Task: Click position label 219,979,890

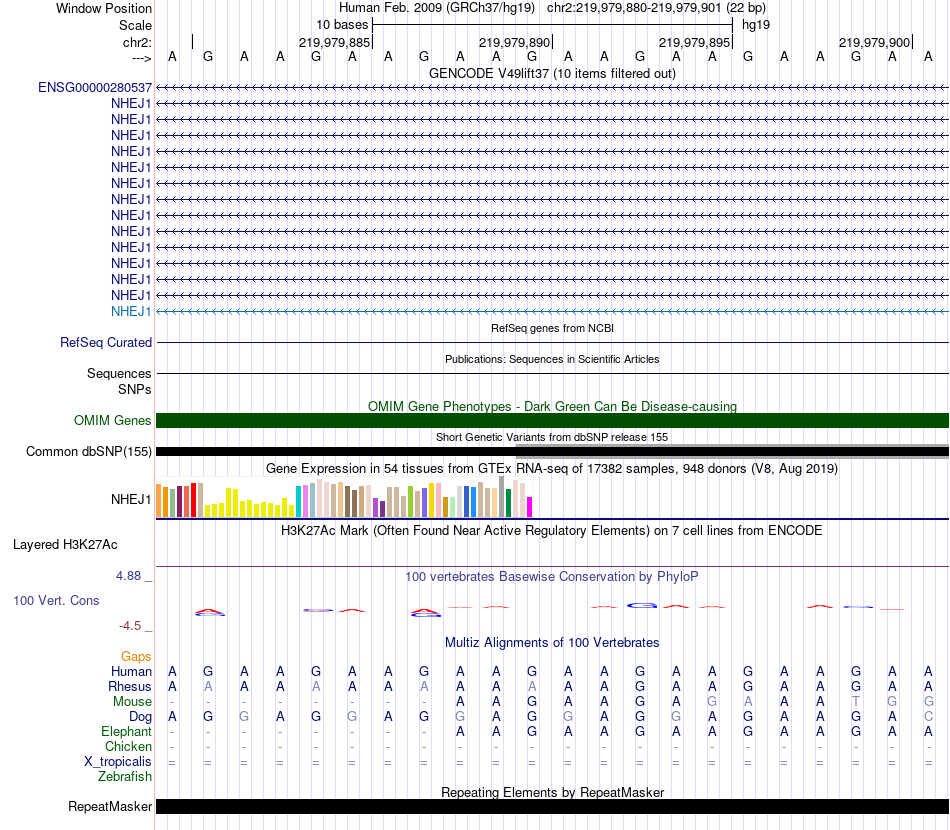Action: pos(514,42)
